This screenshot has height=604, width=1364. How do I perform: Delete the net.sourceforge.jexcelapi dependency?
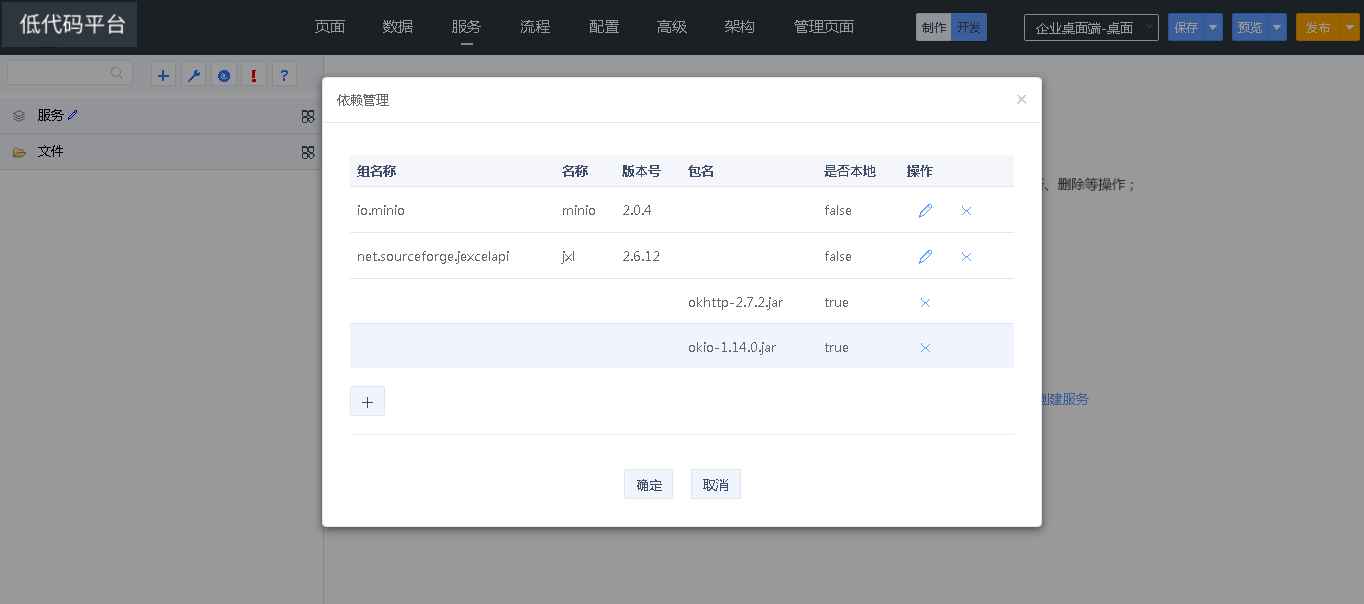coord(966,257)
